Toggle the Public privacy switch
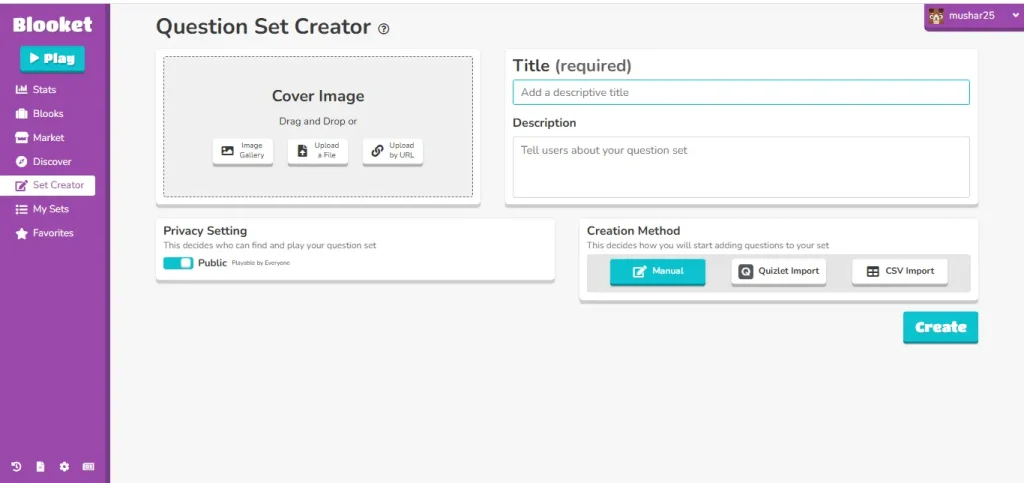Screen dimensions: 1024x483 pos(178,262)
